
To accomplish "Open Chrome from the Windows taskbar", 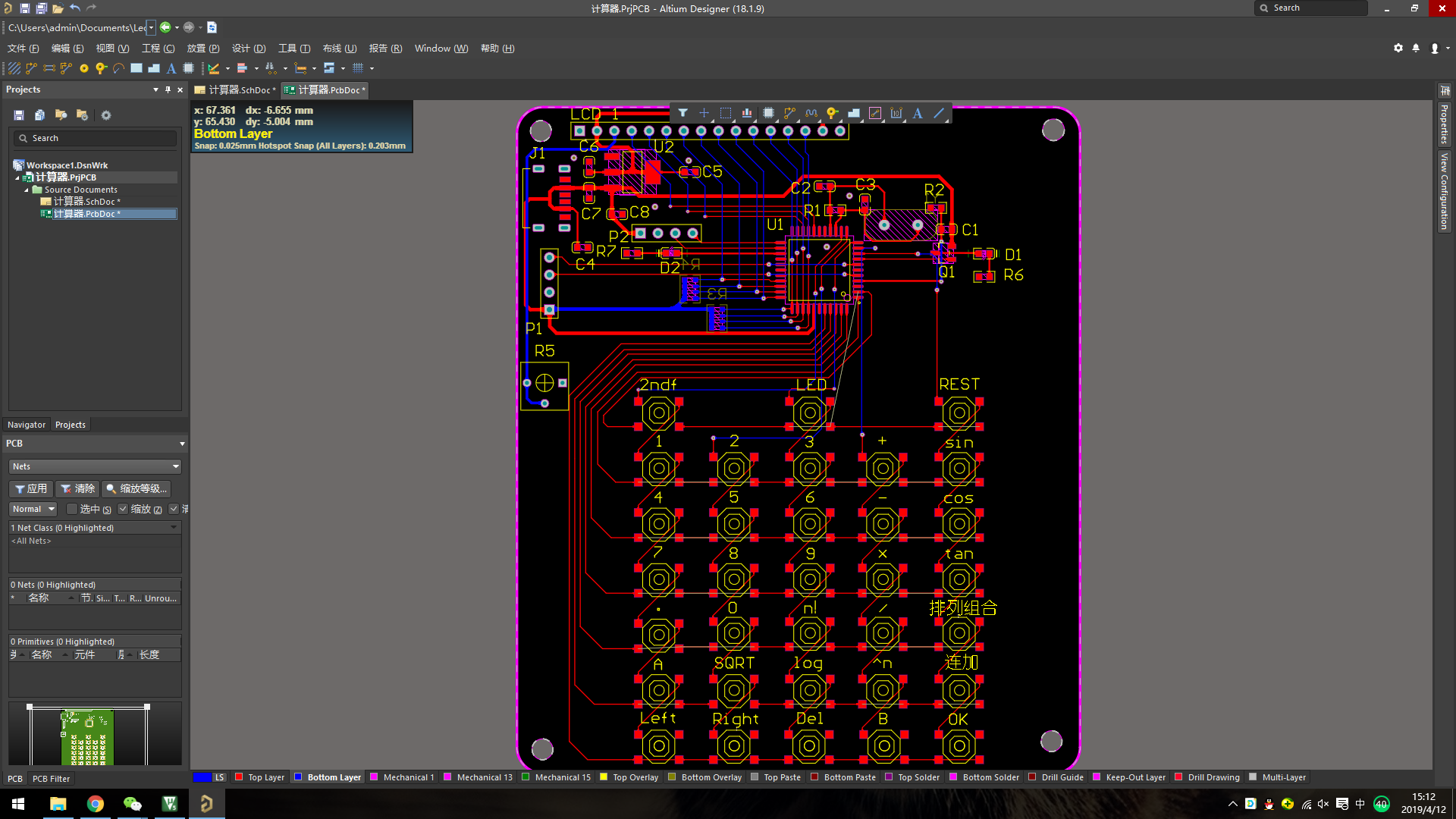I will [96, 804].
